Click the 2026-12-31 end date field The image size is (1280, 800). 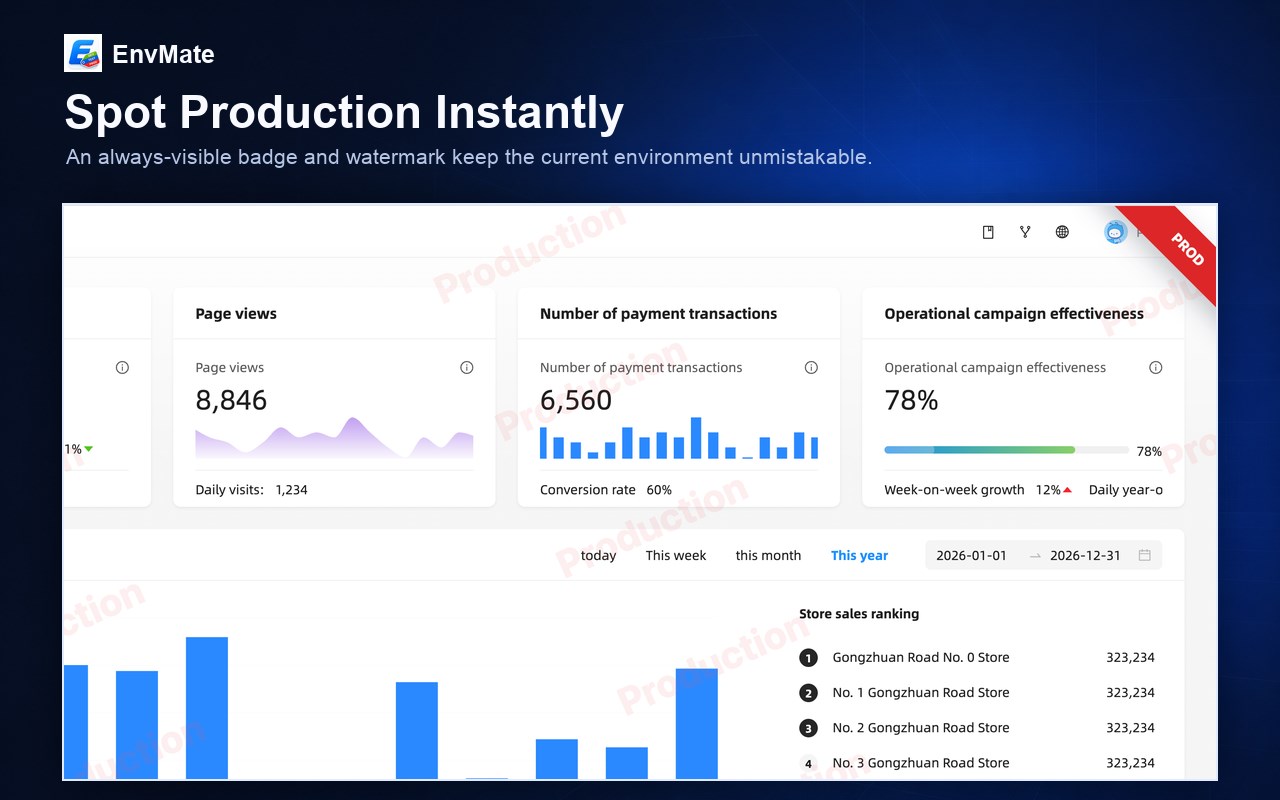[1085, 555]
